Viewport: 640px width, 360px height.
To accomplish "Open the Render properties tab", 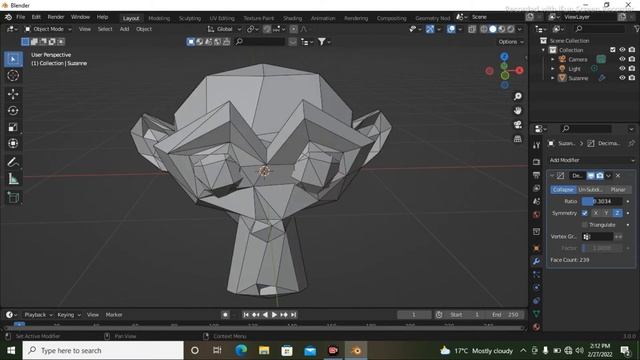I will pos(536,162).
